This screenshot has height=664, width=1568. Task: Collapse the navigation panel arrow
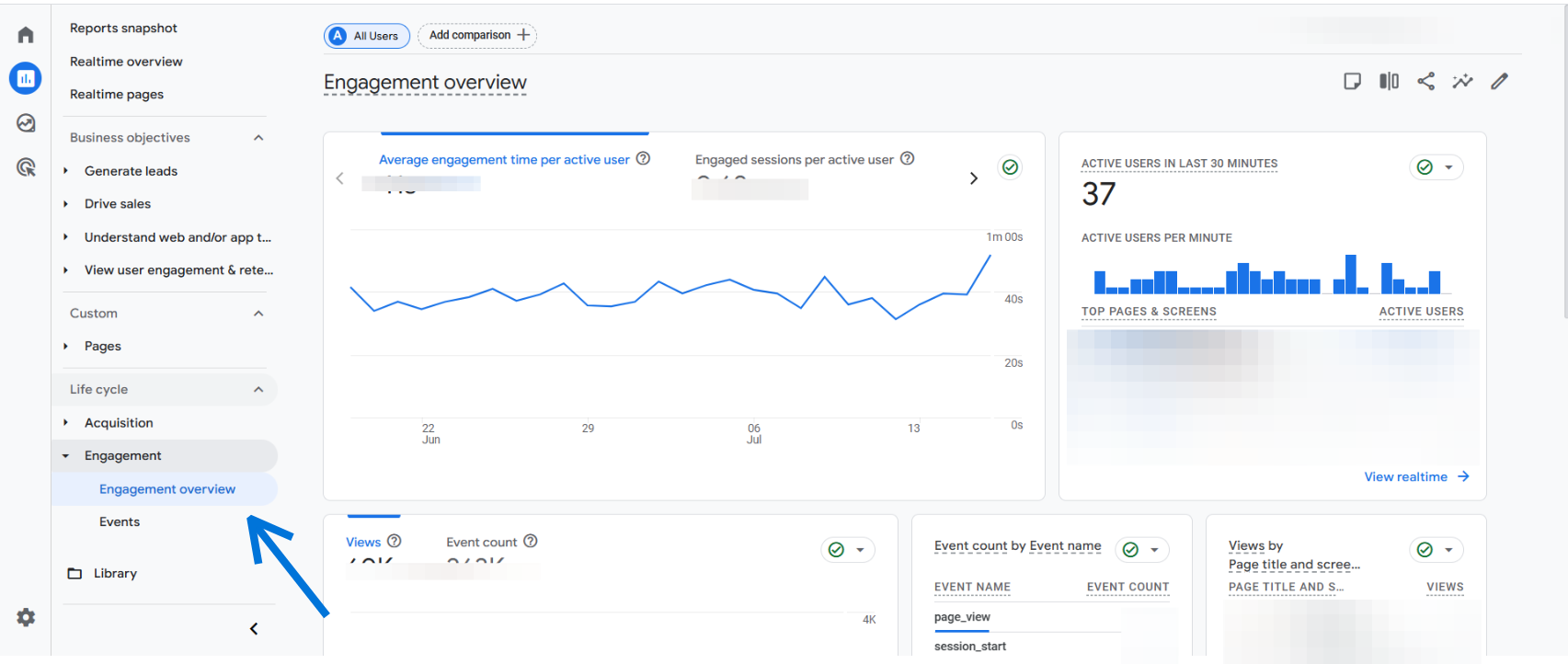[254, 629]
